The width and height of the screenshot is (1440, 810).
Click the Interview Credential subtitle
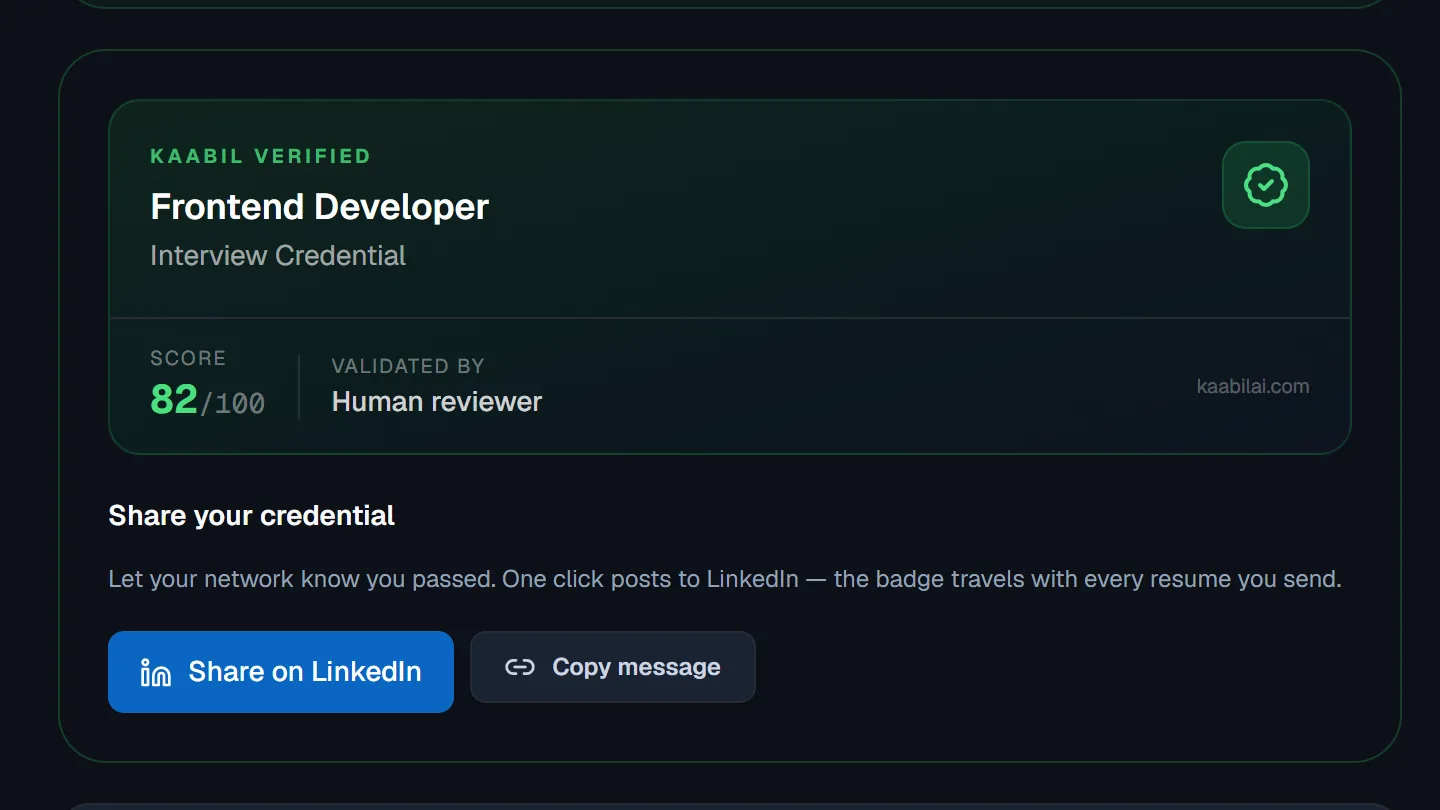coord(278,256)
